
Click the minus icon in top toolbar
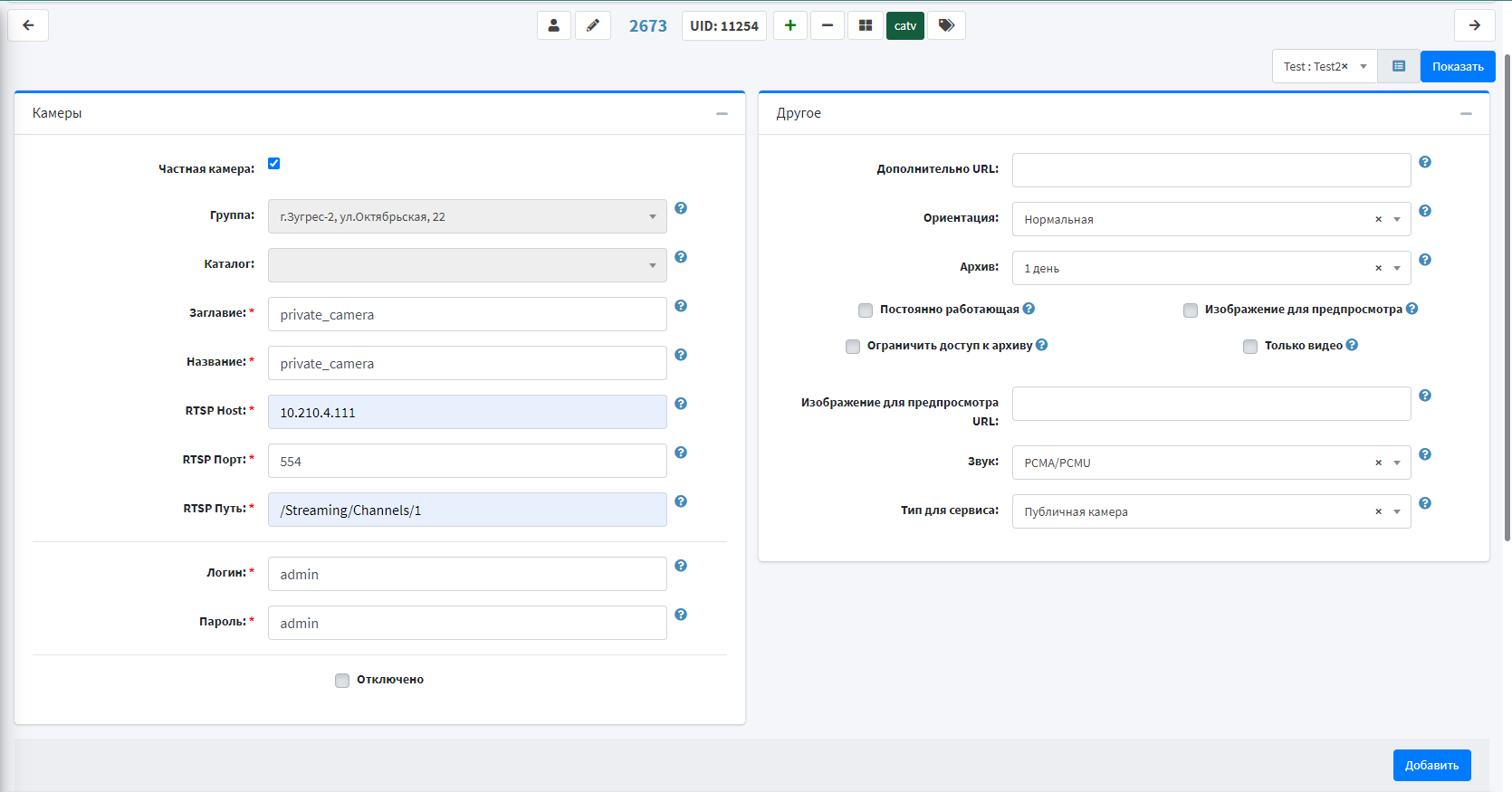(x=827, y=25)
